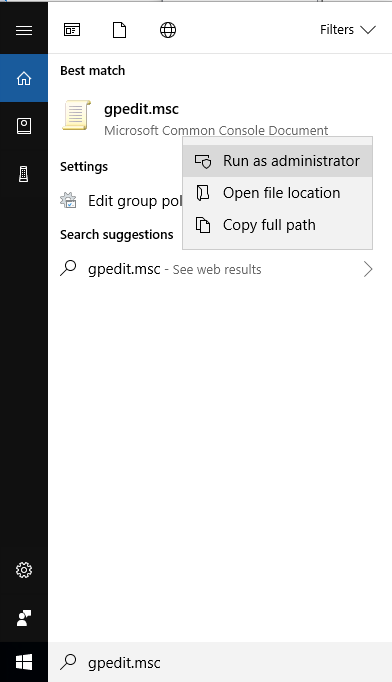Click the Microsoft Common Console Document subtitle

[216, 130]
